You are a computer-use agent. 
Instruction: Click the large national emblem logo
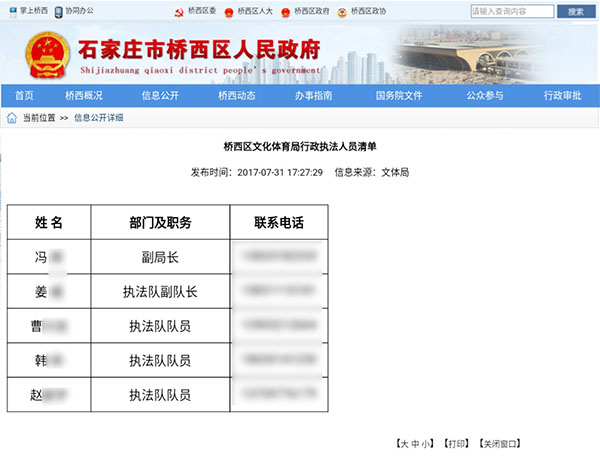tap(47, 55)
